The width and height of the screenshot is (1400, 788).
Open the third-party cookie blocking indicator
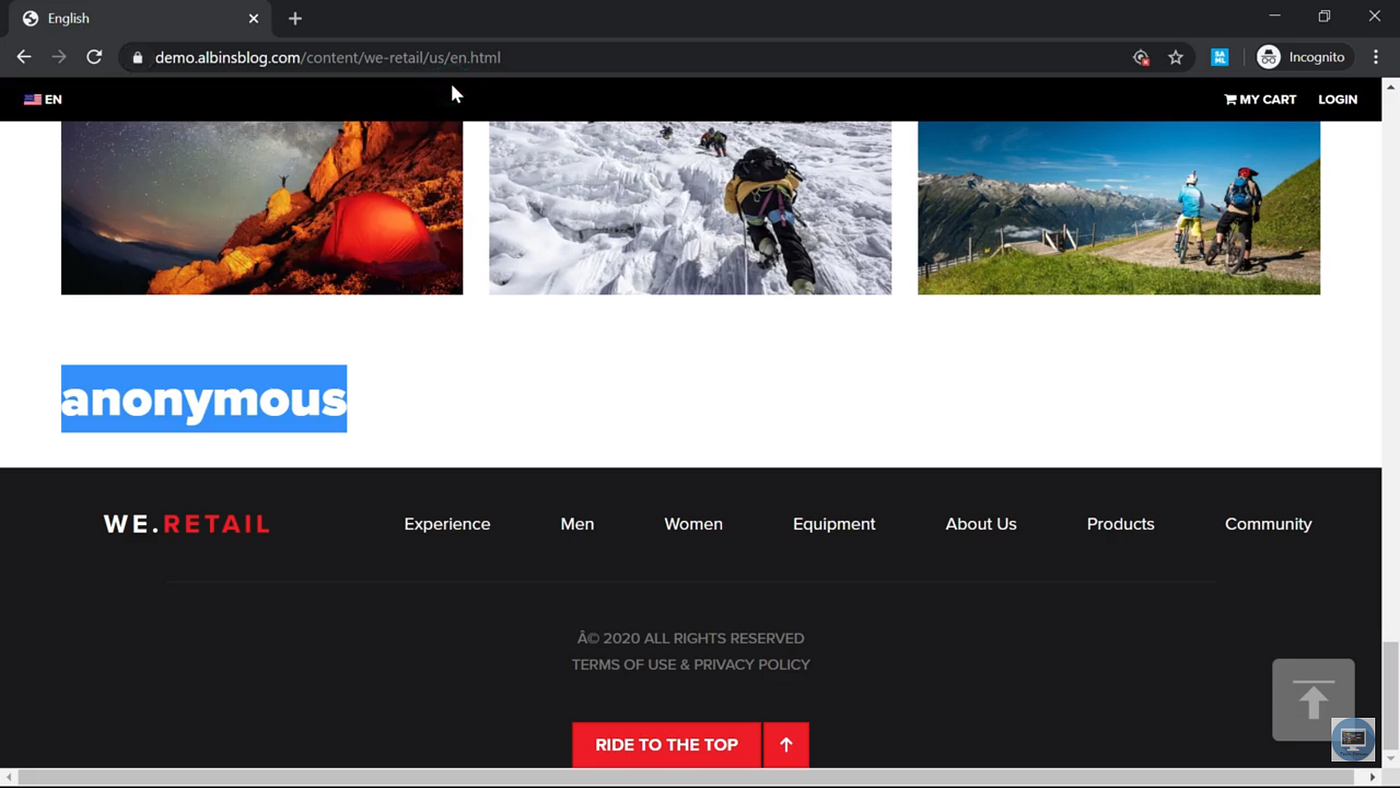(1141, 58)
